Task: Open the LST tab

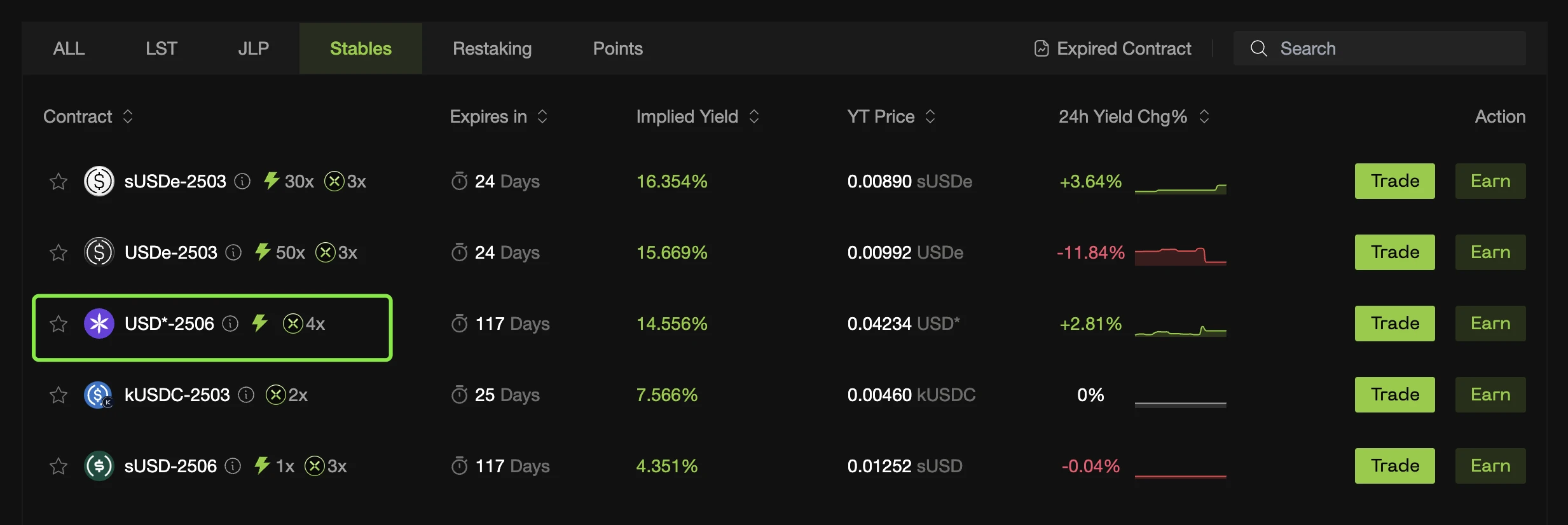Action: pyautogui.click(x=161, y=48)
